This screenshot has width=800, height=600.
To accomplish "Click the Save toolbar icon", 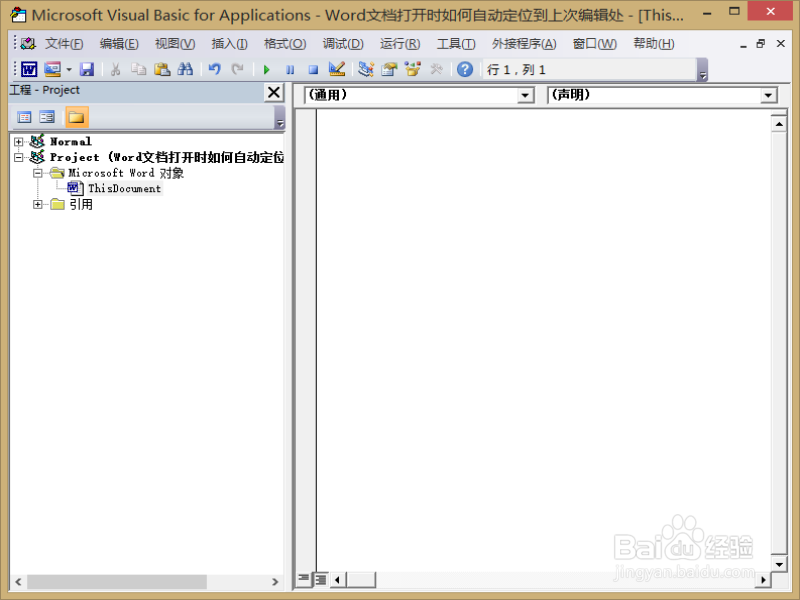I will click(87, 69).
